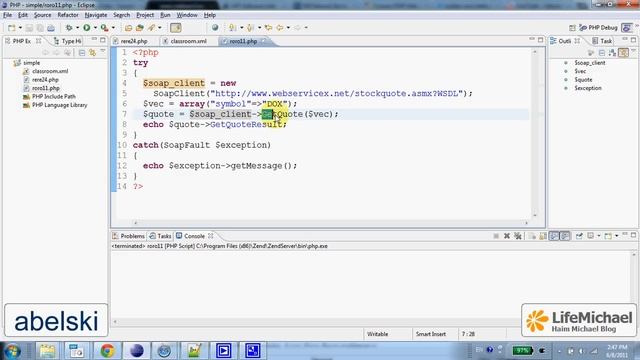Click the Open Task folder icon
The image size is (640, 360).
(x=140, y=28)
